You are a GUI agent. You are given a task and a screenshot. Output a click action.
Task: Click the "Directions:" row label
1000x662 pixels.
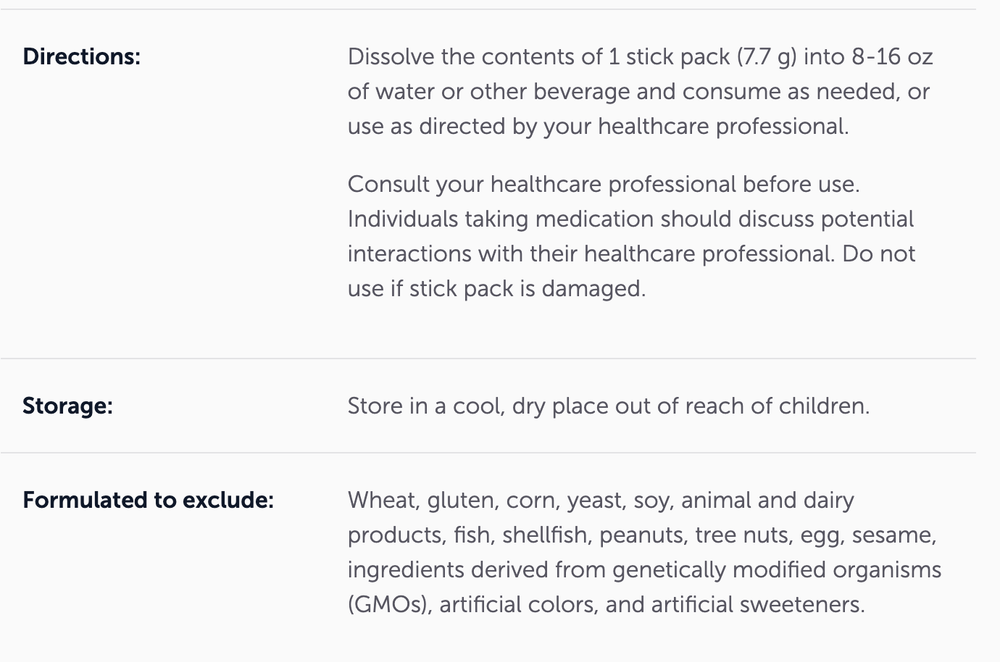81,57
